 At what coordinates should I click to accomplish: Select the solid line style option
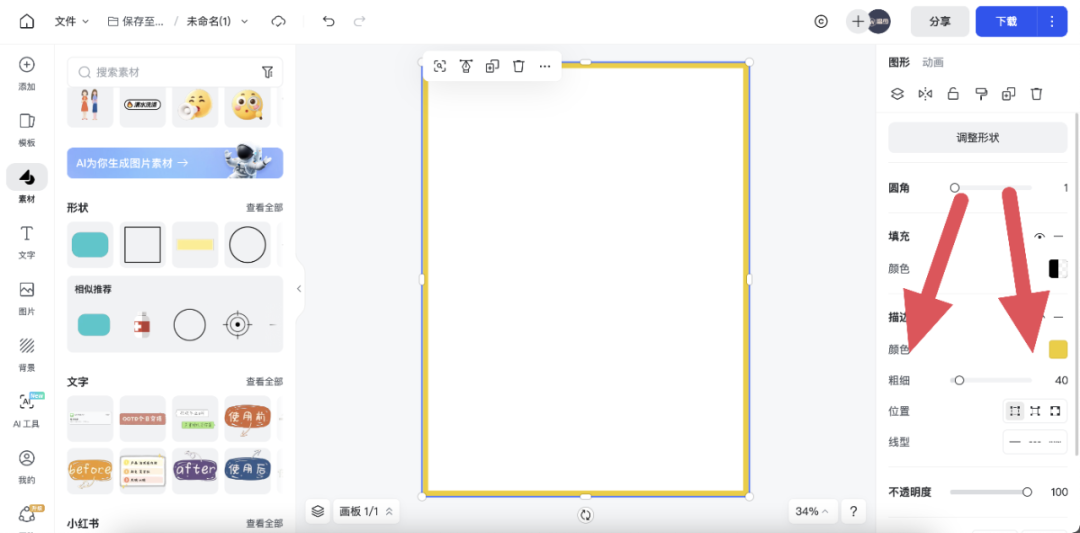tap(1015, 442)
